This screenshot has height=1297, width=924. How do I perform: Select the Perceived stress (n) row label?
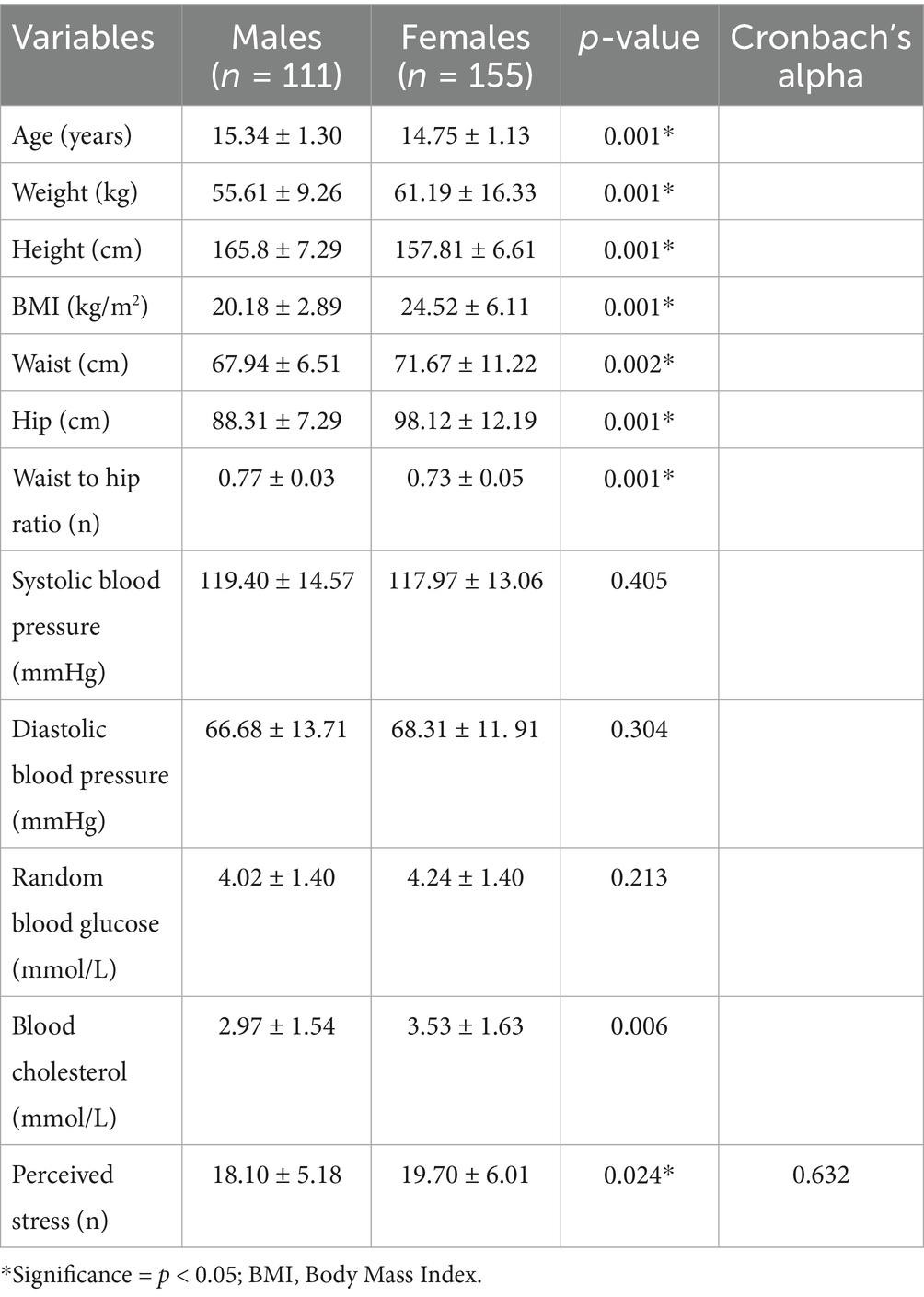(x=63, y=1198)
